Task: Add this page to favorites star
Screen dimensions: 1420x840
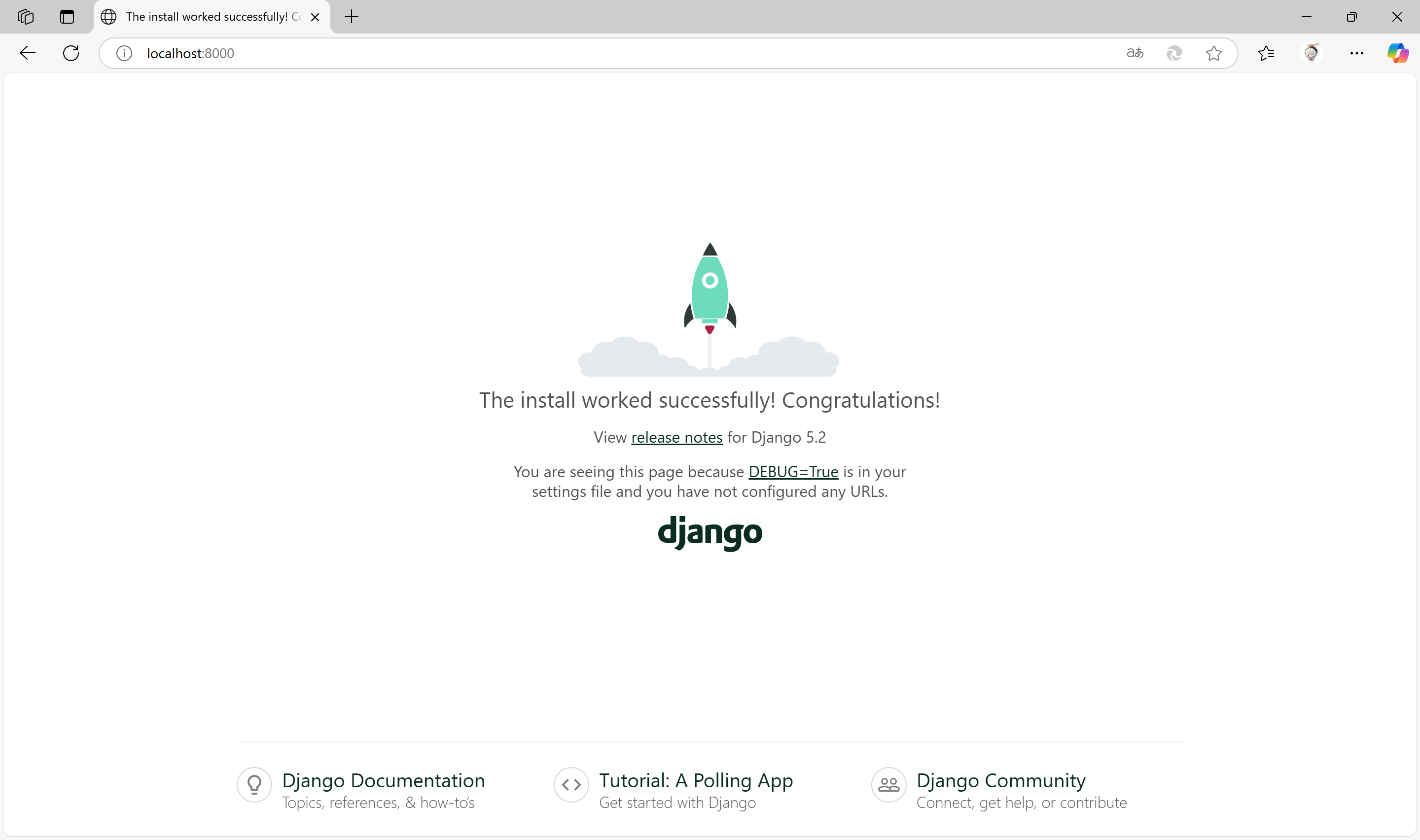Action: tap(1213, 53)
